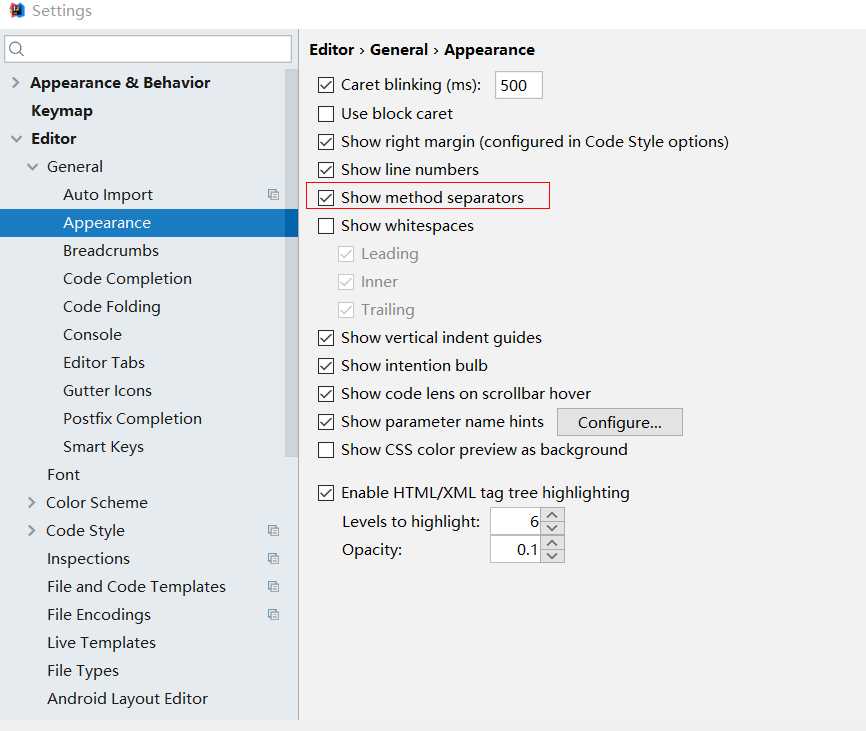Image resolution: width=866 pixels, height=731 pixels.
Task: Click the General breadcrumb in the header
Action: 399,50
